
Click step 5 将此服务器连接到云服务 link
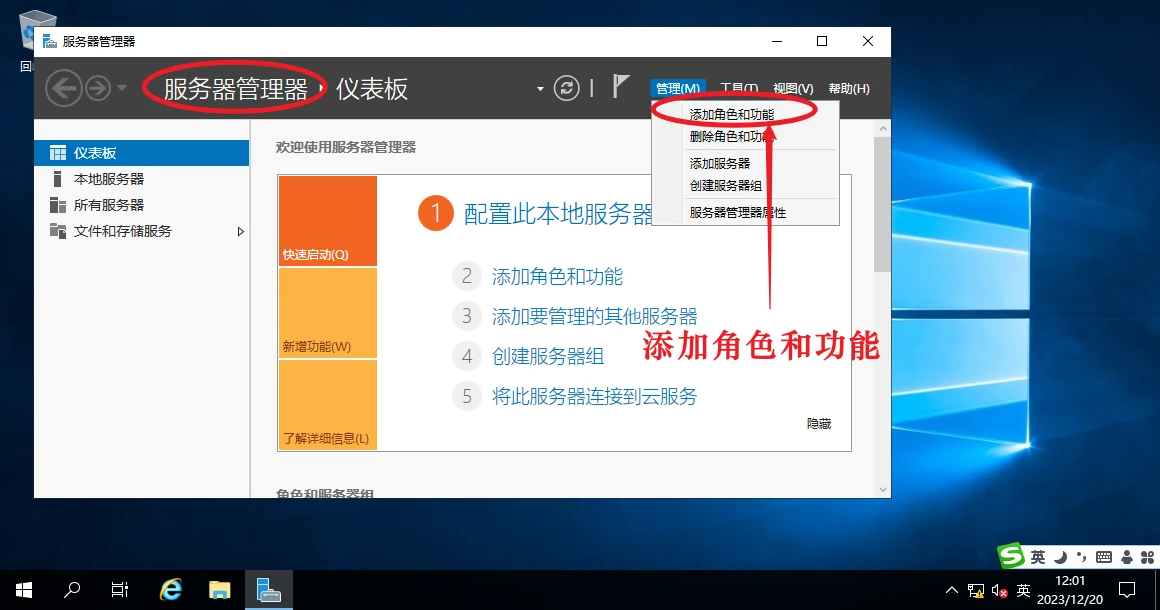[x=595, y=396]
